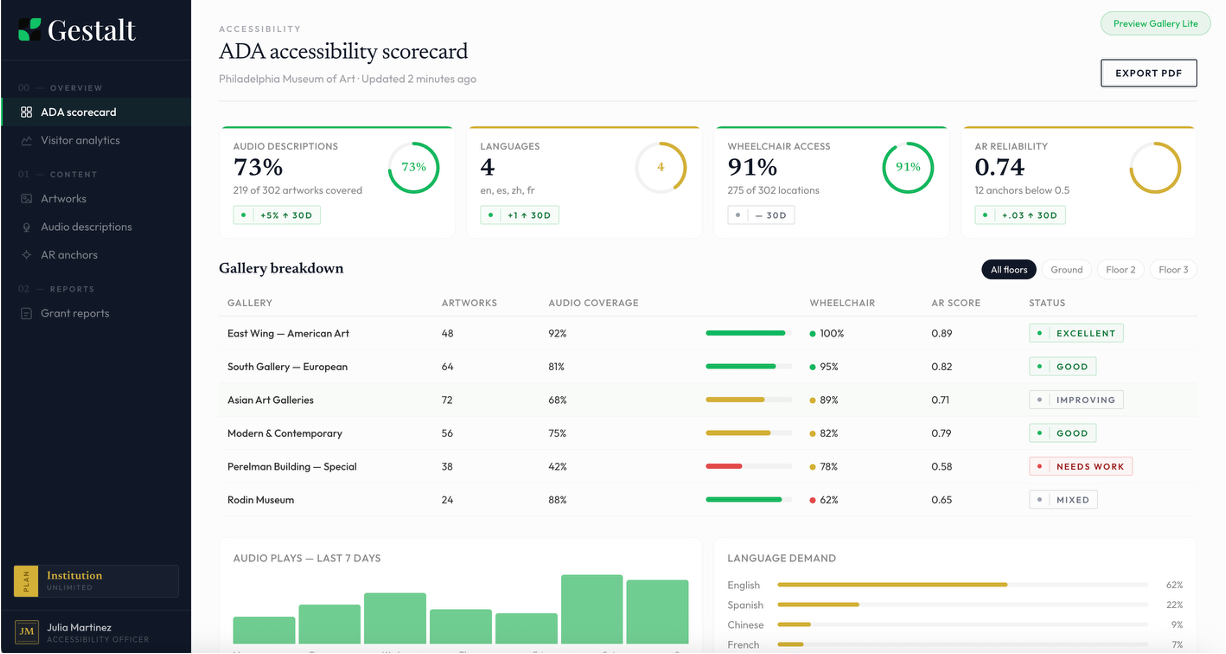Select the Audio descriptions microphone icon

click(26, 226)
